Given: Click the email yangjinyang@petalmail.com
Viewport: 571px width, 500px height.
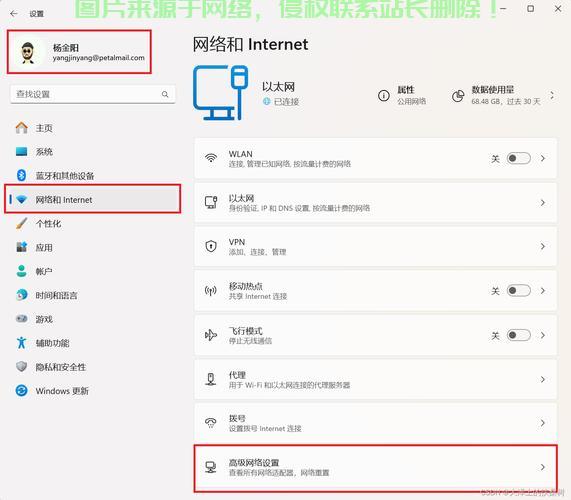Looking at the screenshot, I should coord(99,58).
